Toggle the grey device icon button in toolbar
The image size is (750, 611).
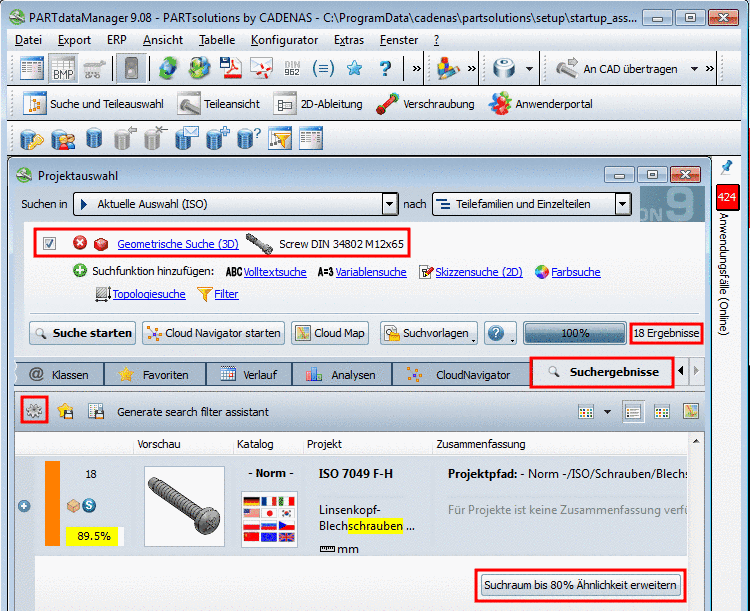131,68
